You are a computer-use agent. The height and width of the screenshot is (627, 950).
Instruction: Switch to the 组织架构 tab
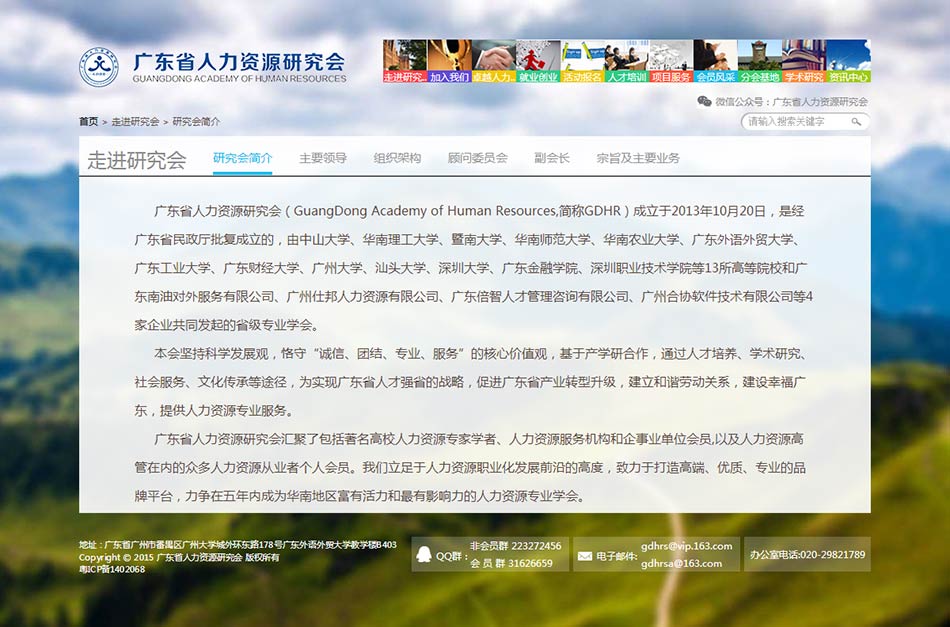pyautogui.click(x=397, y=158)
